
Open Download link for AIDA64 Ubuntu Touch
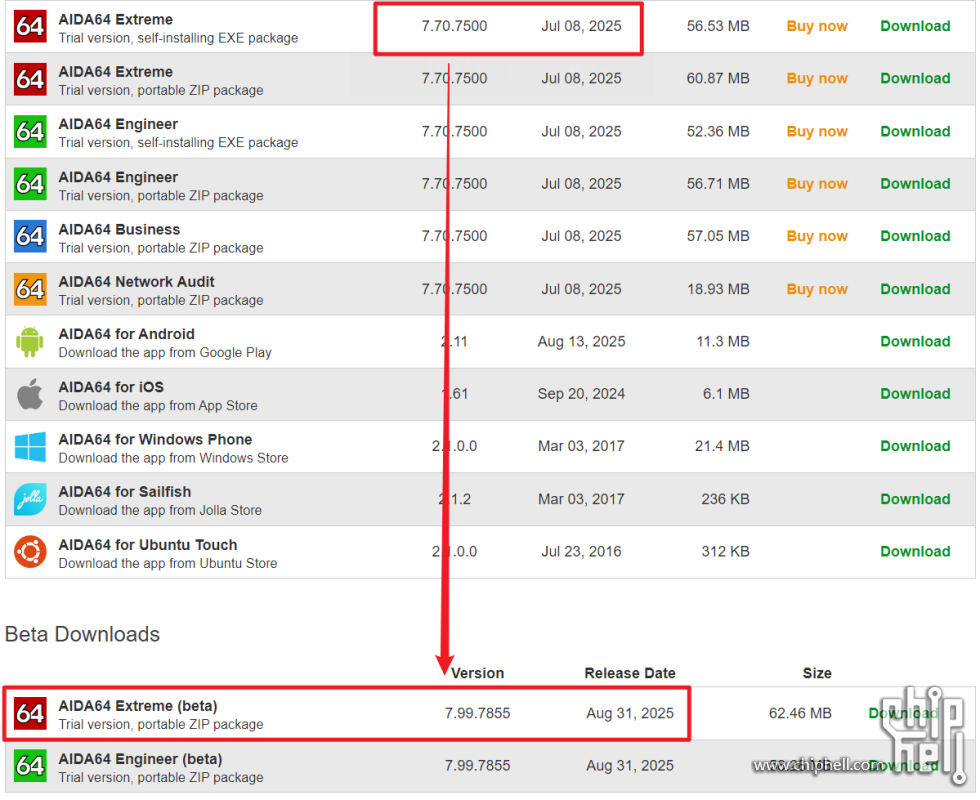915,552
